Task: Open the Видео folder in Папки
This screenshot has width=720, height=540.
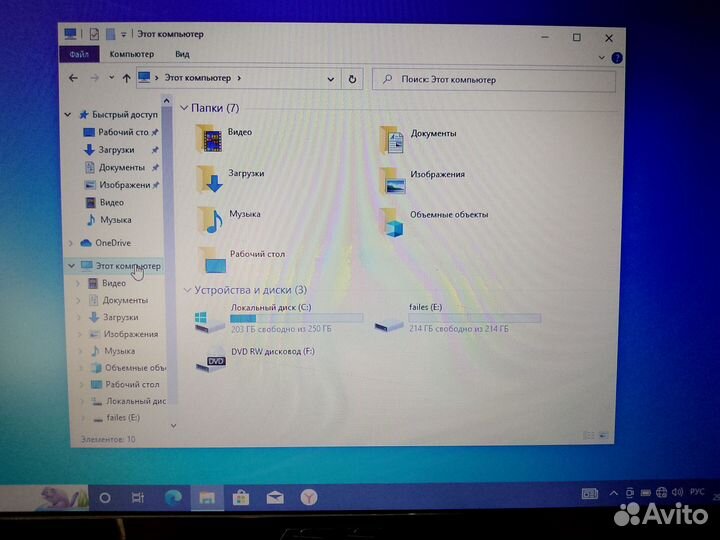Action: (224, 138)
